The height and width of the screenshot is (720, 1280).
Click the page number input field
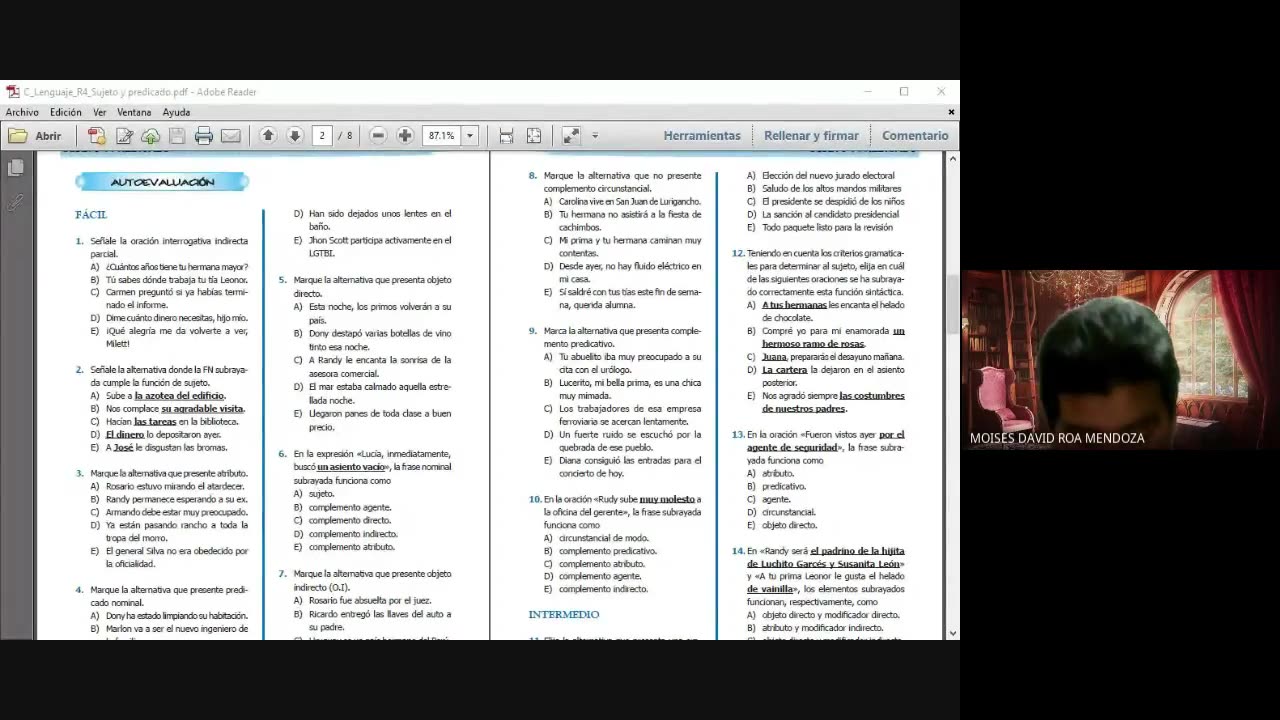[x=321, y=136]
